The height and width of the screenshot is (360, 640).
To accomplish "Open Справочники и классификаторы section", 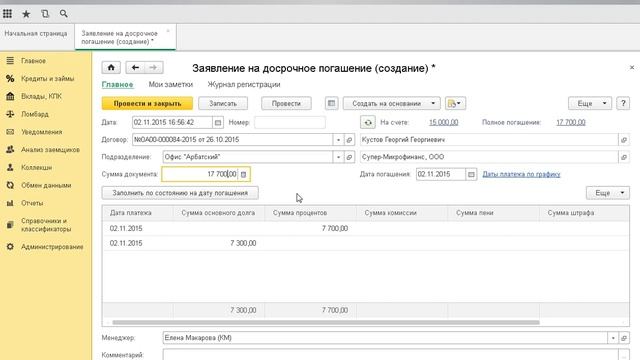I will (x=46, y=225).
